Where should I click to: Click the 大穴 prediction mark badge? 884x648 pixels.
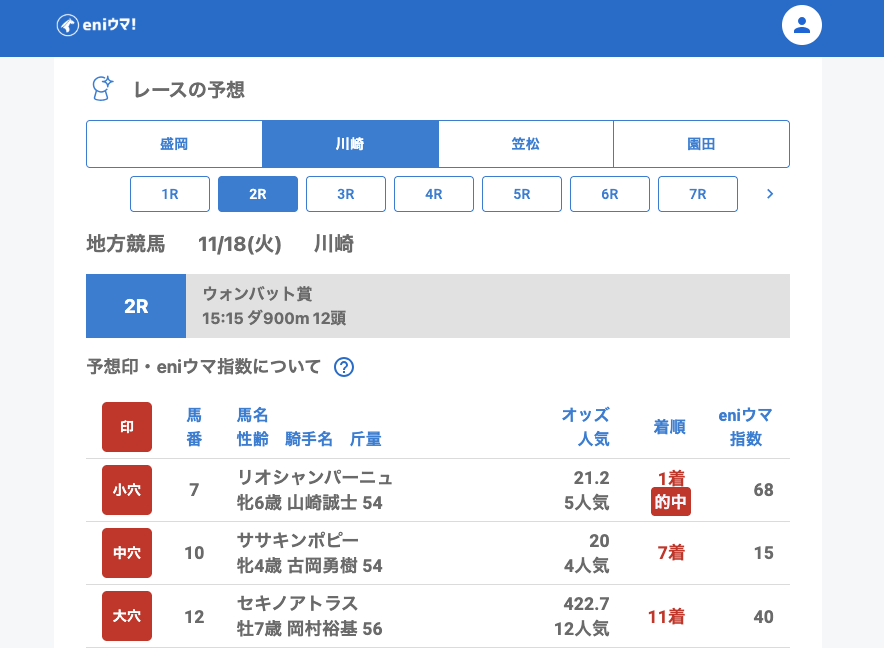127,616
